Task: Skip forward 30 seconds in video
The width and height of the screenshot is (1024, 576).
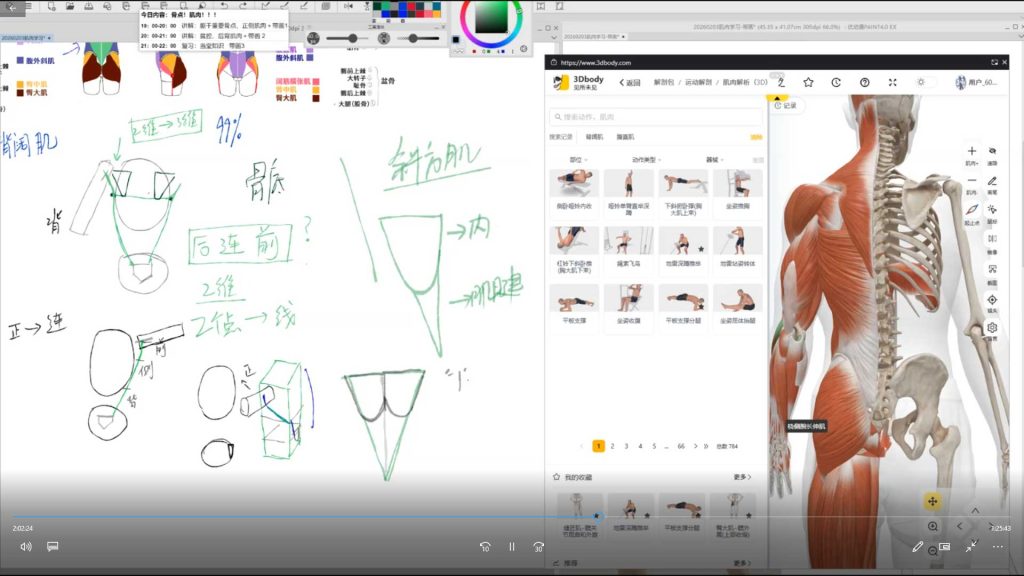Action: click(x=538, y=547)
